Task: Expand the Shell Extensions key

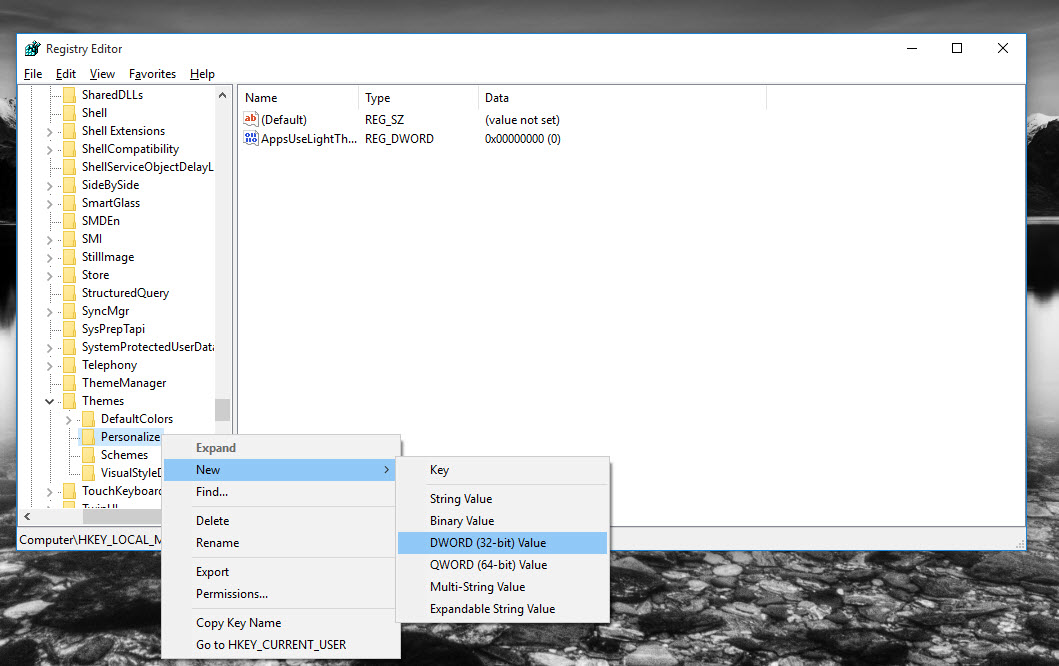Action: tap(49, 132)
